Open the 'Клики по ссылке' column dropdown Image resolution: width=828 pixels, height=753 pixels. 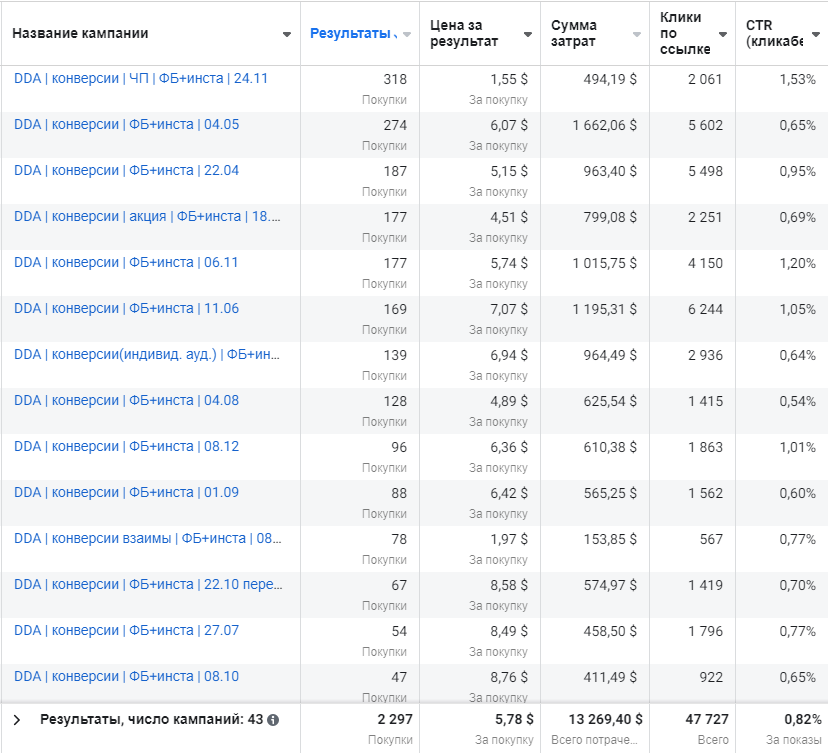click(722, 35)
